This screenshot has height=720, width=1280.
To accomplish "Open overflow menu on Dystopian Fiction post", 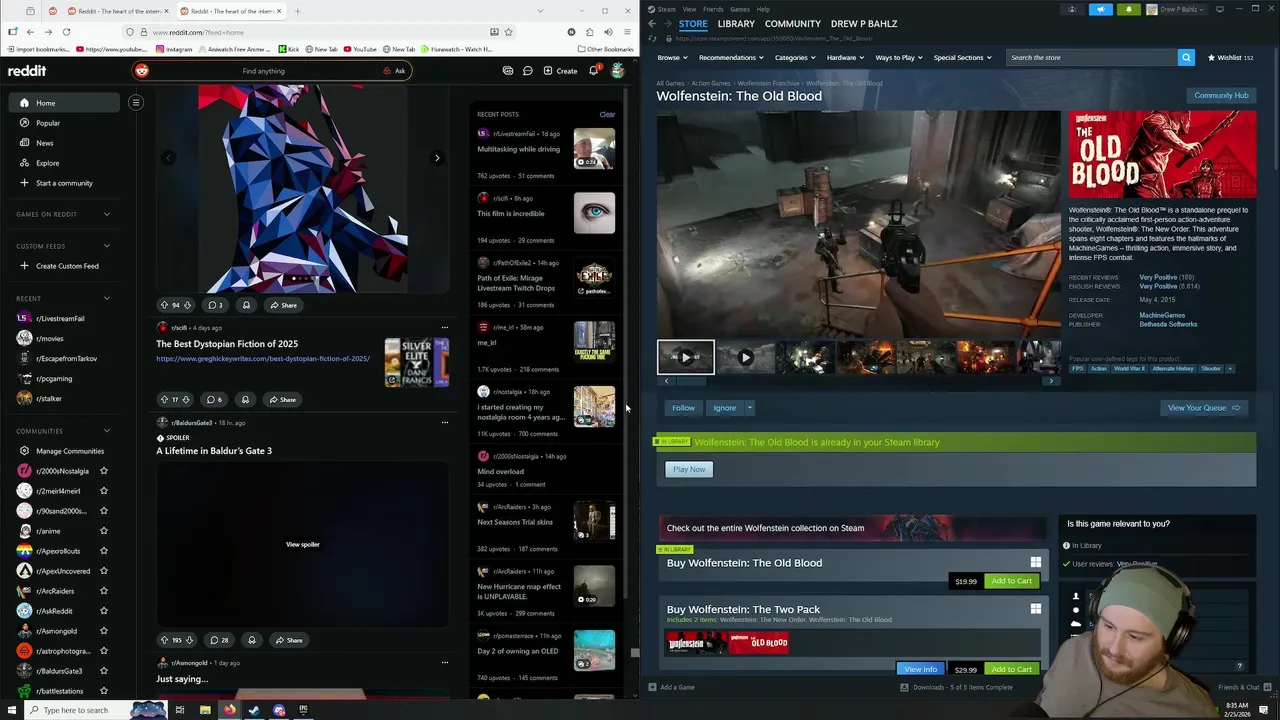I will click(445, 327).
